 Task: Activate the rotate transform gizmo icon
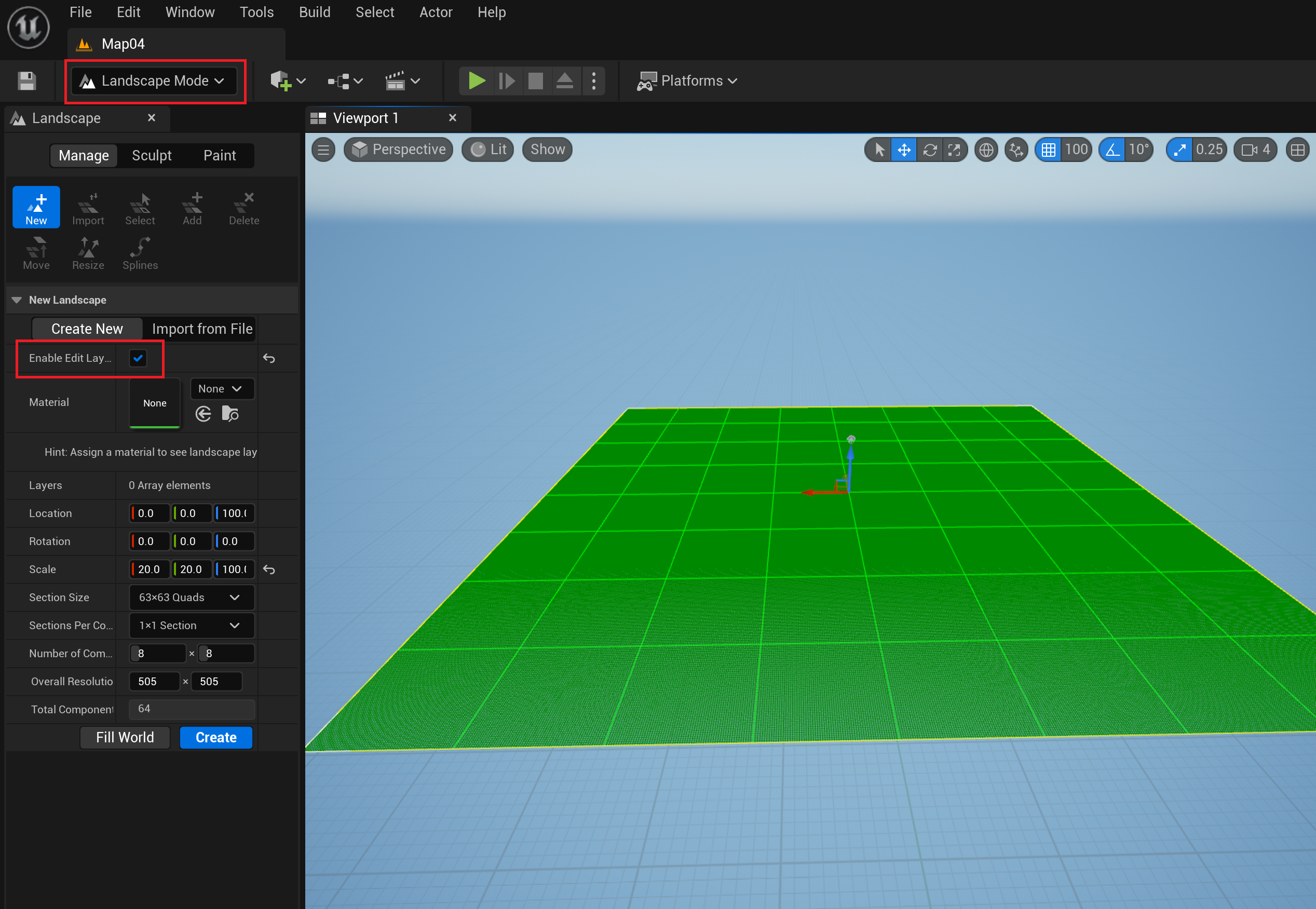pos(929,150)
